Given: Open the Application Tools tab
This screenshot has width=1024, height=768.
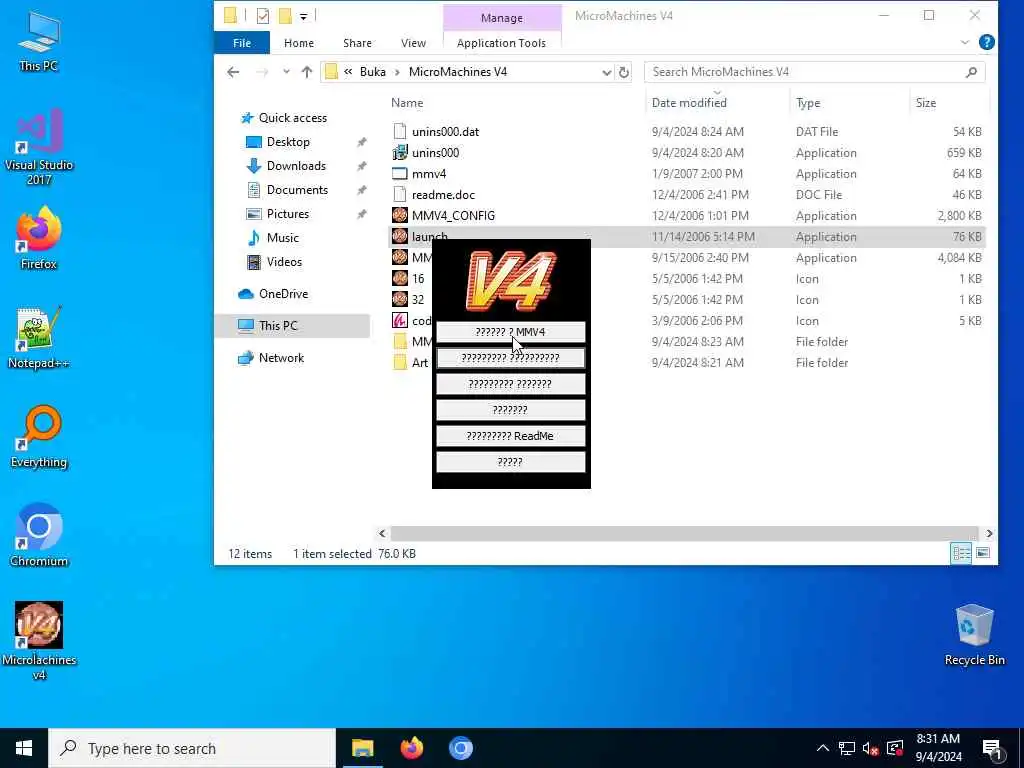Looking at the screenshot, I should click(x=502, y=43).
